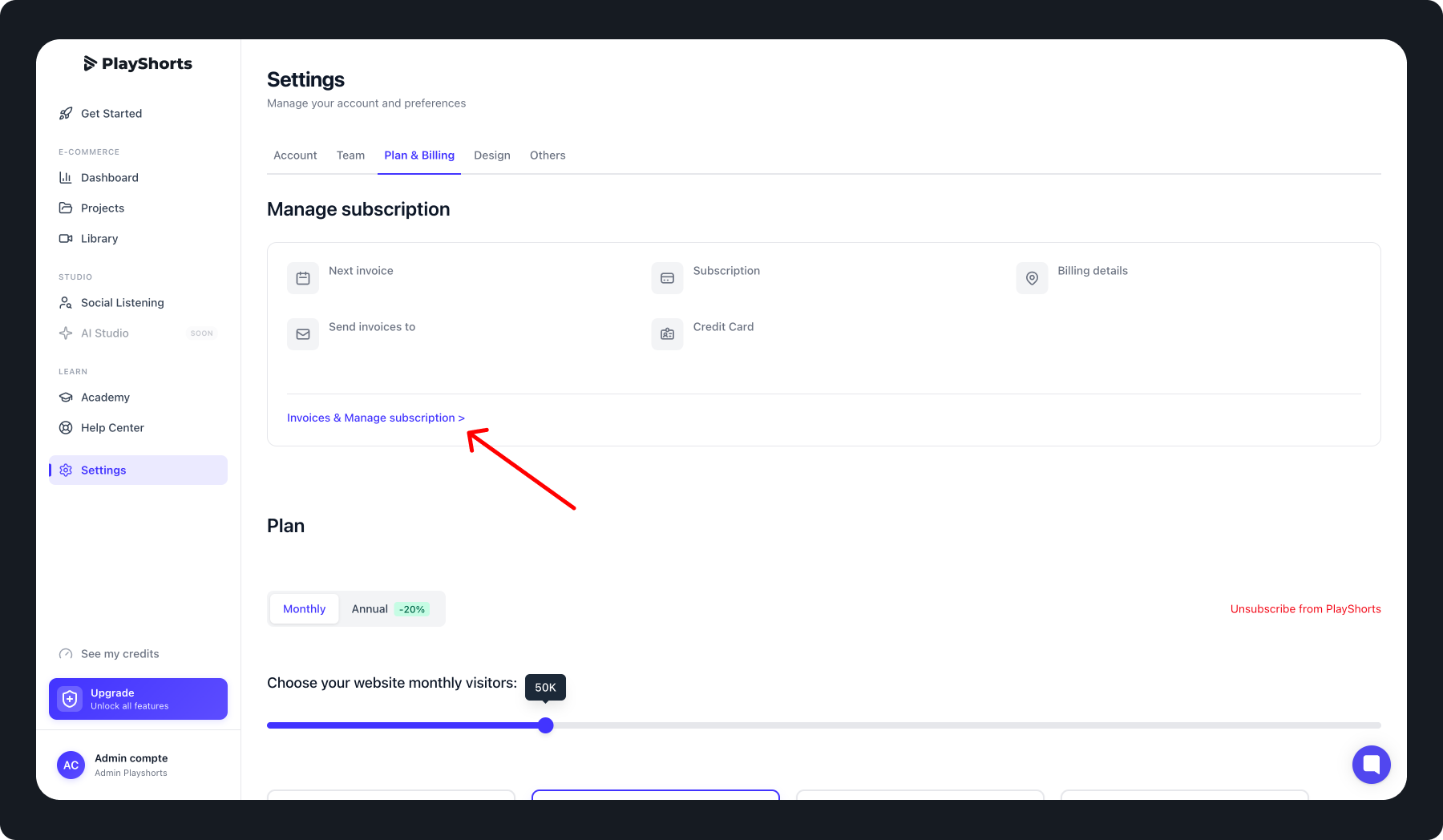Image resolution: width=1443 pixels, height=840 pixels.
Task: Click the Subscription card icon
Action: tap(667, 278)
